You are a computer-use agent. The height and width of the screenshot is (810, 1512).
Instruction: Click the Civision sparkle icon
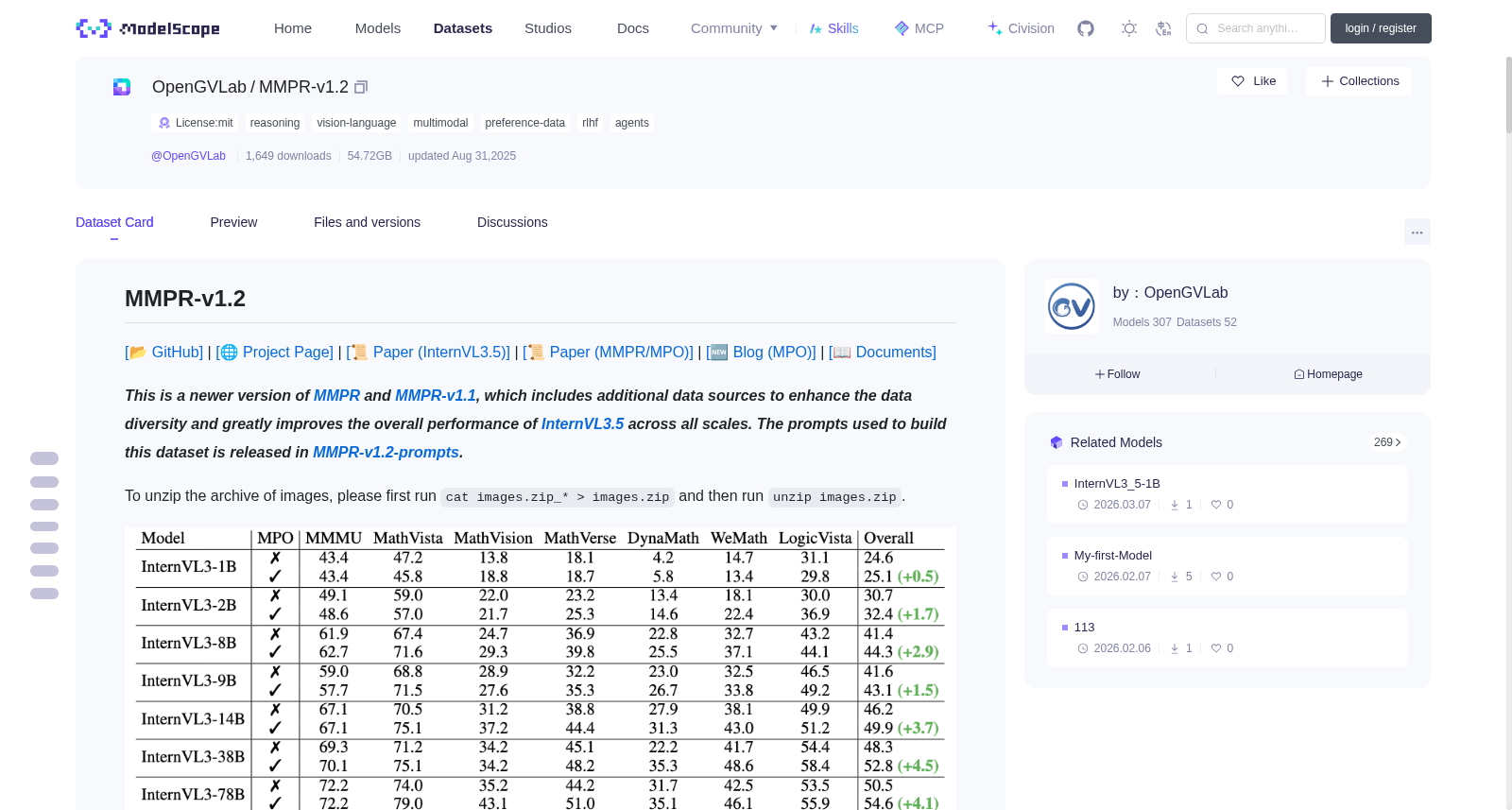coord(995,28)
